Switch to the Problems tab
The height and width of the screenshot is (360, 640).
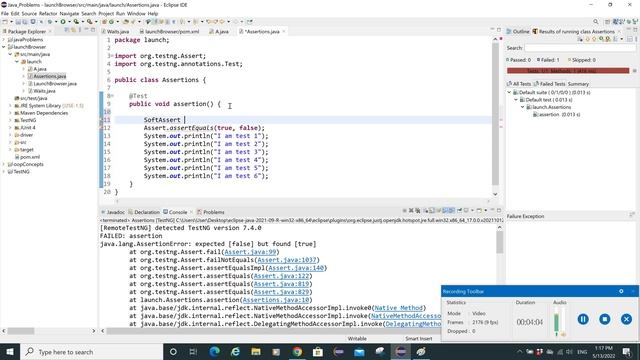point(211,212)
